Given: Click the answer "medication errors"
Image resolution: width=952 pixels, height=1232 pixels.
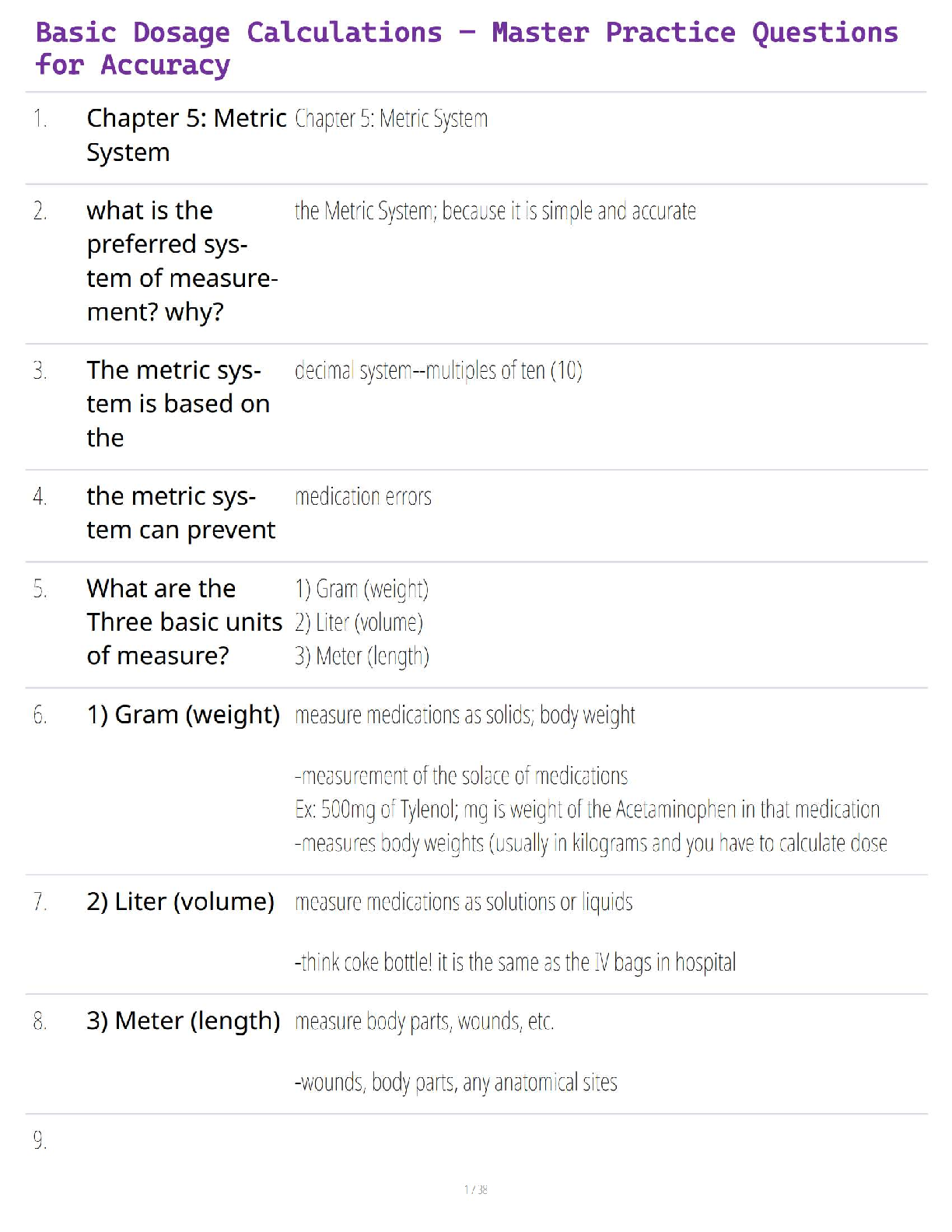Looking at the screenshot, I should tap(363, 497).
